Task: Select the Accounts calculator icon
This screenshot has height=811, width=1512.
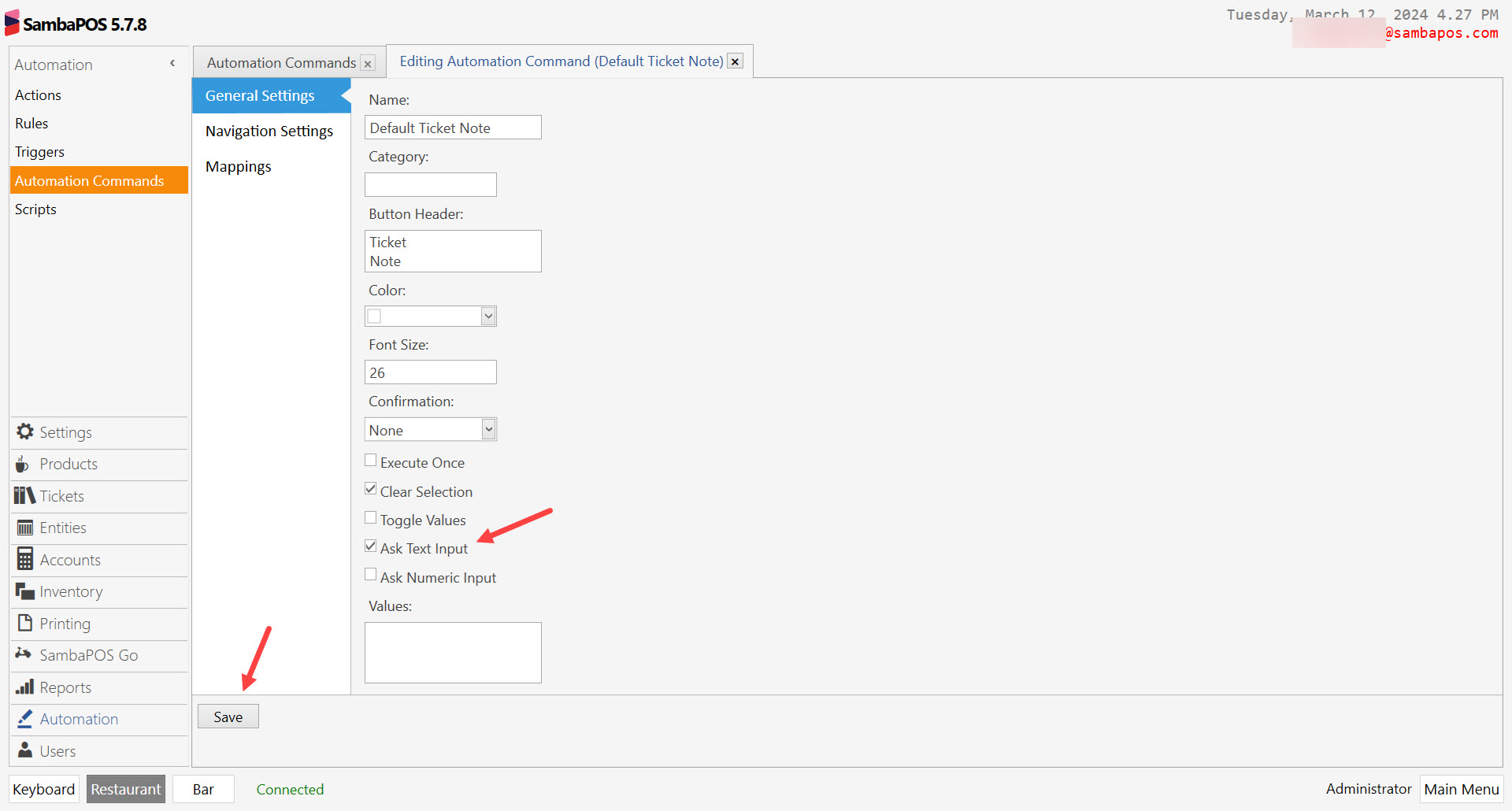Action: (x=25, y=560)
